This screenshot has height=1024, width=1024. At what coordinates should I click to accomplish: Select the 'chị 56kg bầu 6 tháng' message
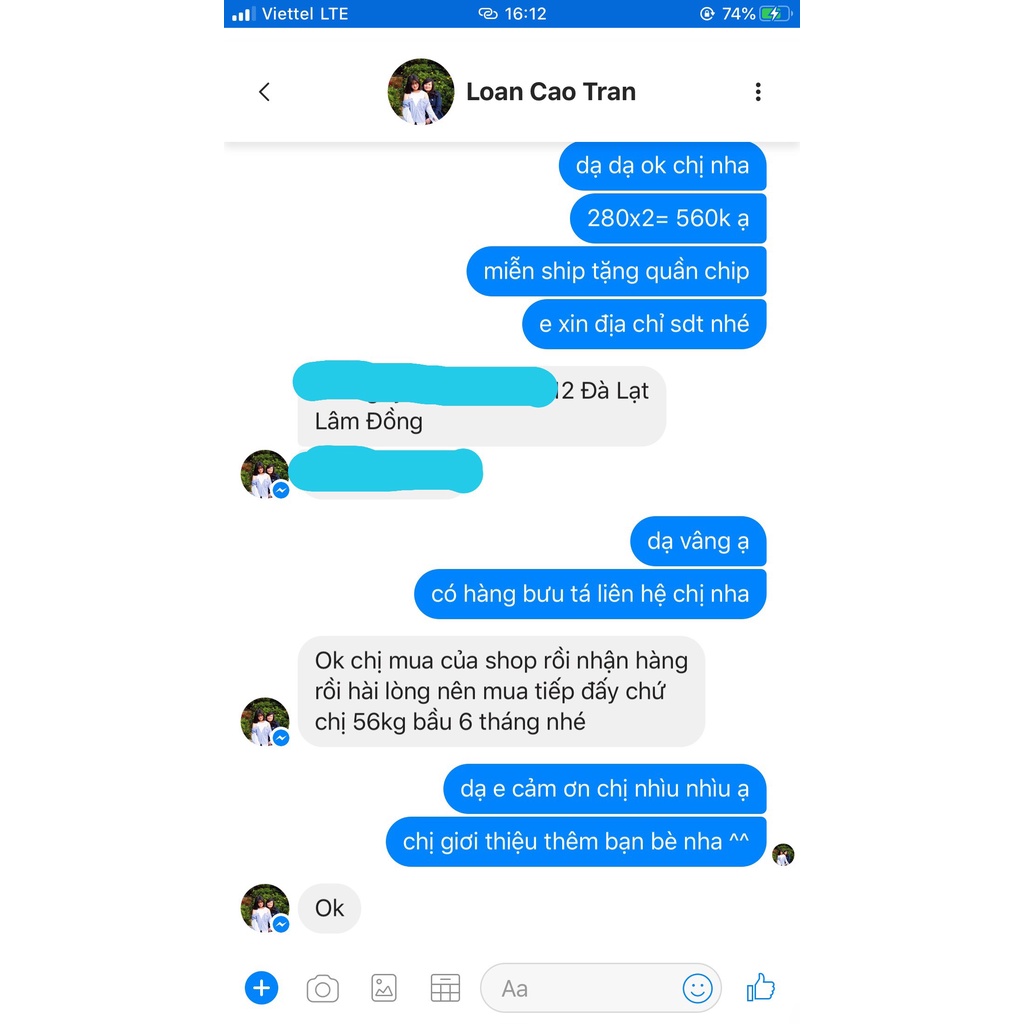point(501,692)
